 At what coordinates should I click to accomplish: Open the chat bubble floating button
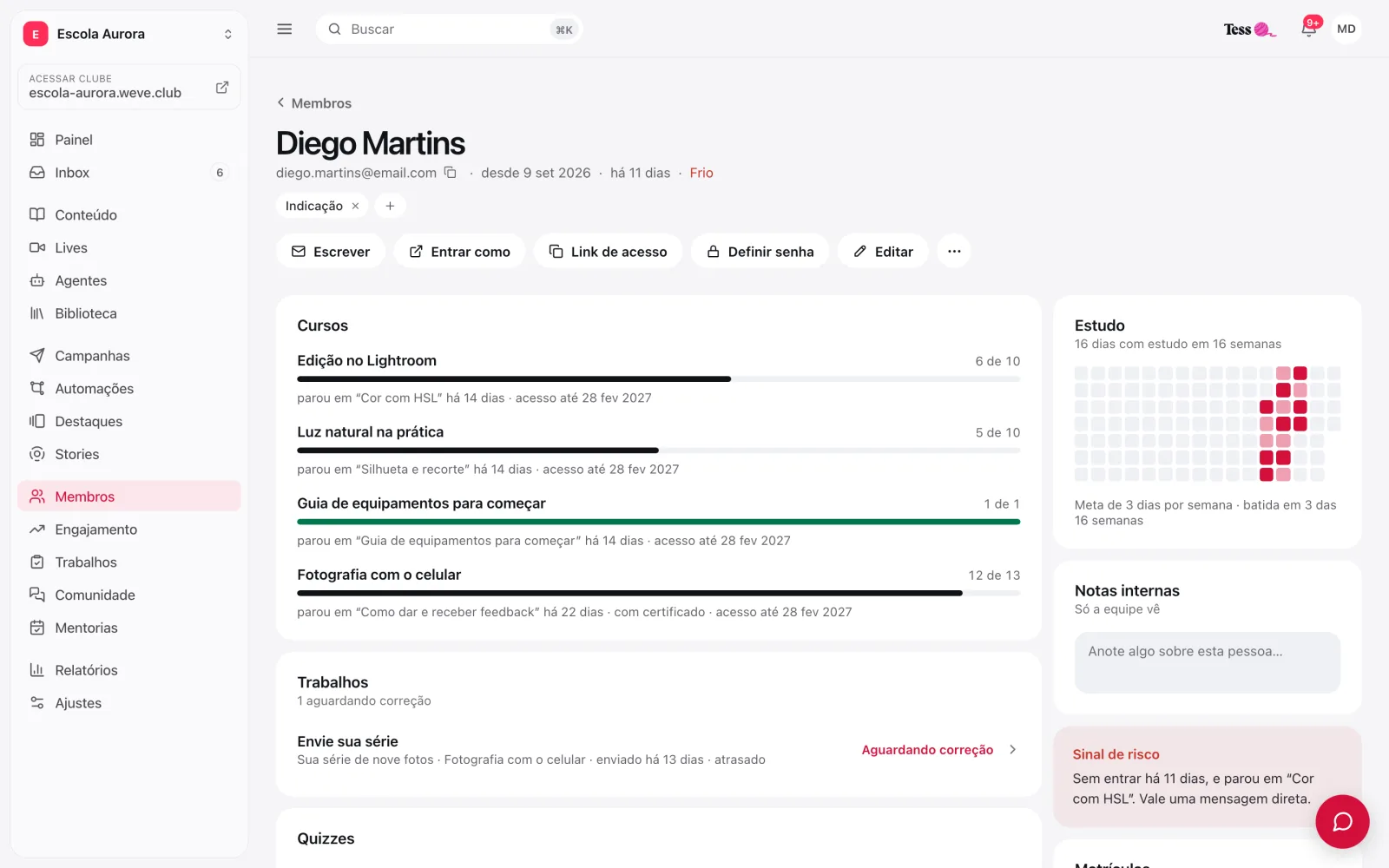pos(1342,821)
